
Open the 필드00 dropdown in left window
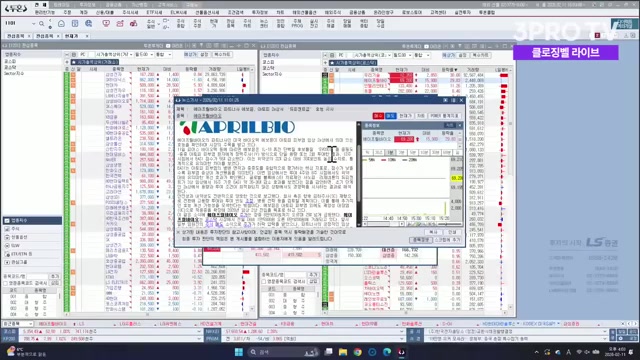click(x=151, y=54)
